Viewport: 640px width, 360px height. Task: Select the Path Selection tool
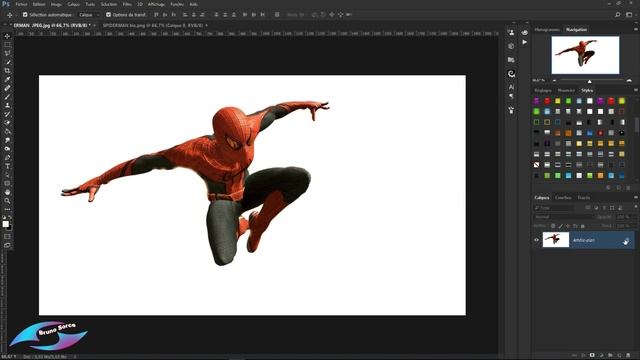pos(7,175)
